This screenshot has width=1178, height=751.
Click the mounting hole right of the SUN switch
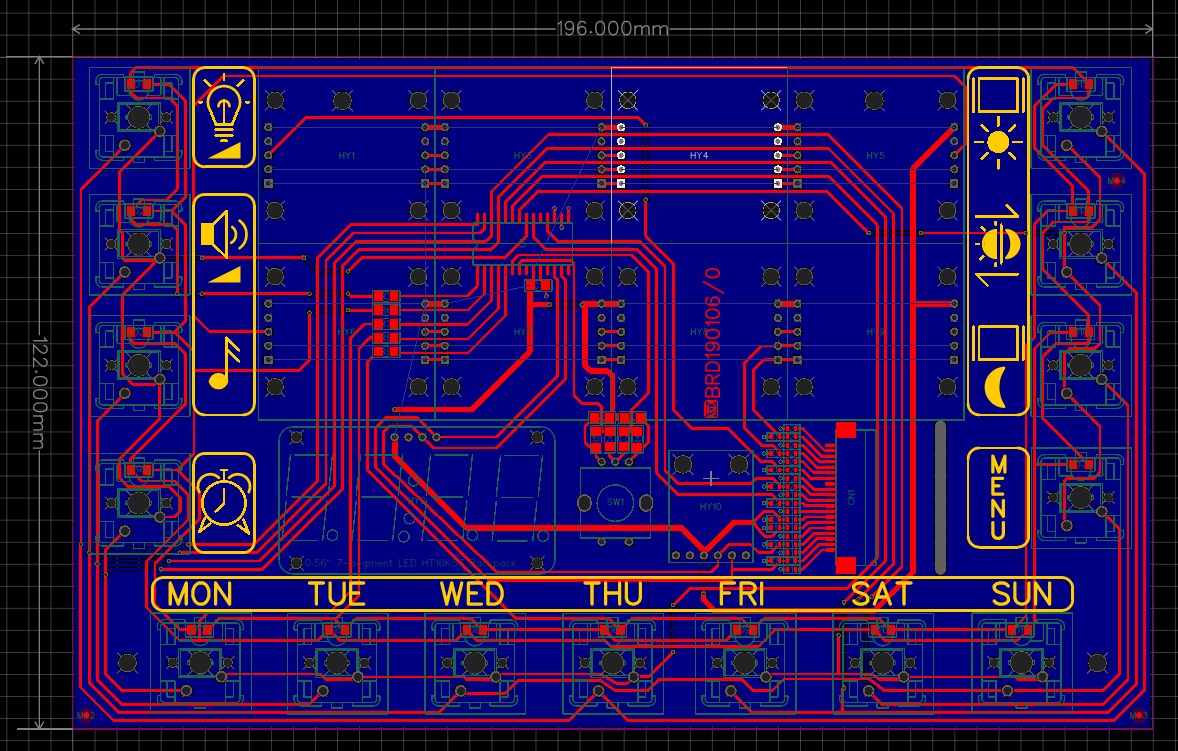pos(1098,662)
